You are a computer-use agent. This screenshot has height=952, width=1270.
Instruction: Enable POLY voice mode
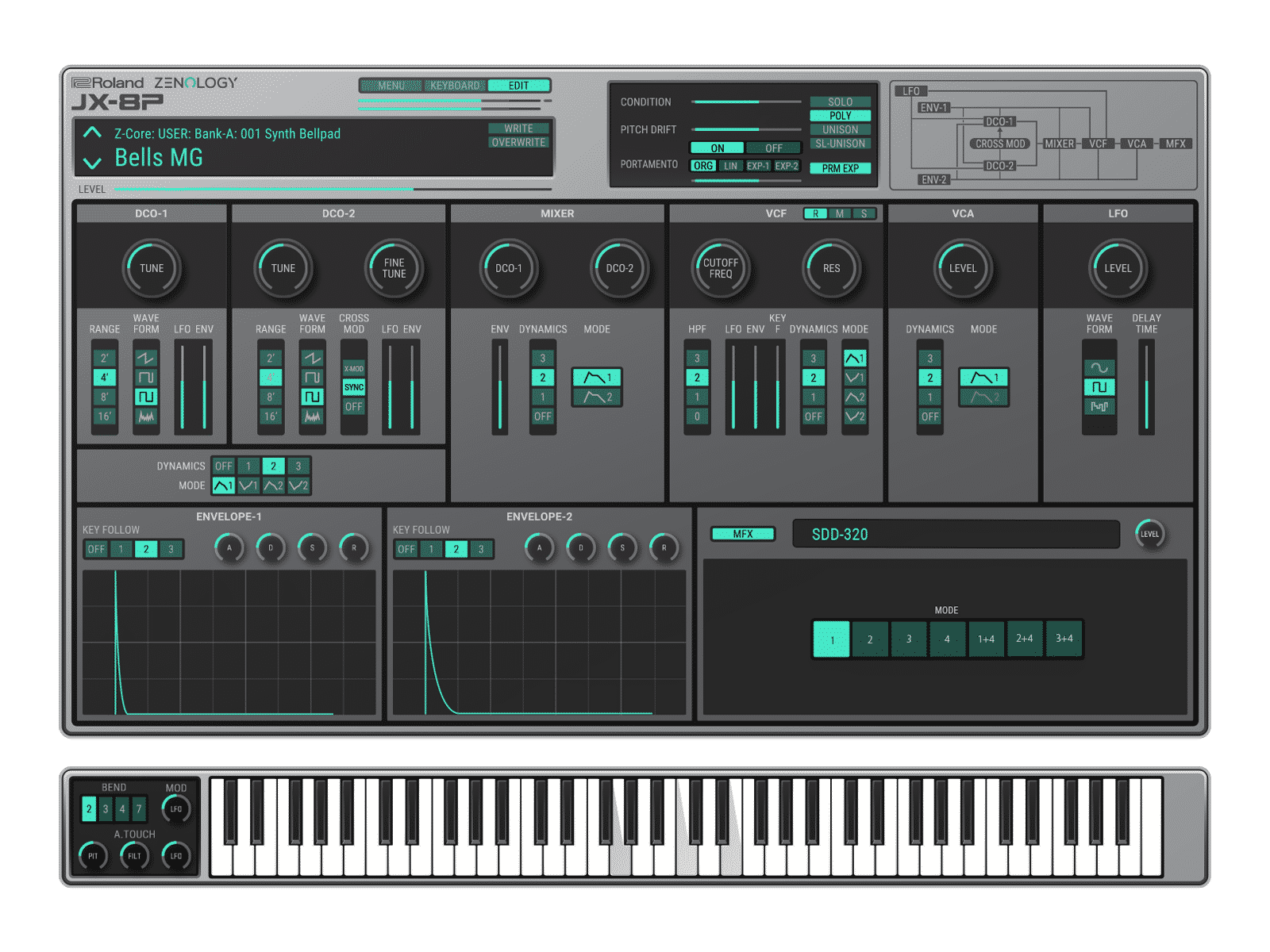point(840,116)
